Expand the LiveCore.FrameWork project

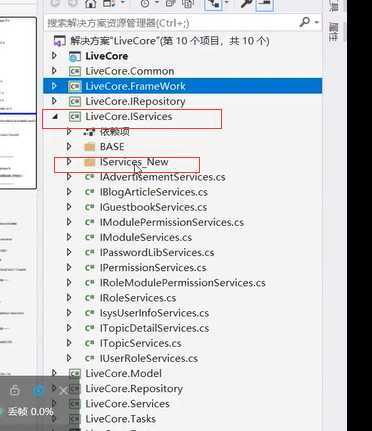pos(54,86)
